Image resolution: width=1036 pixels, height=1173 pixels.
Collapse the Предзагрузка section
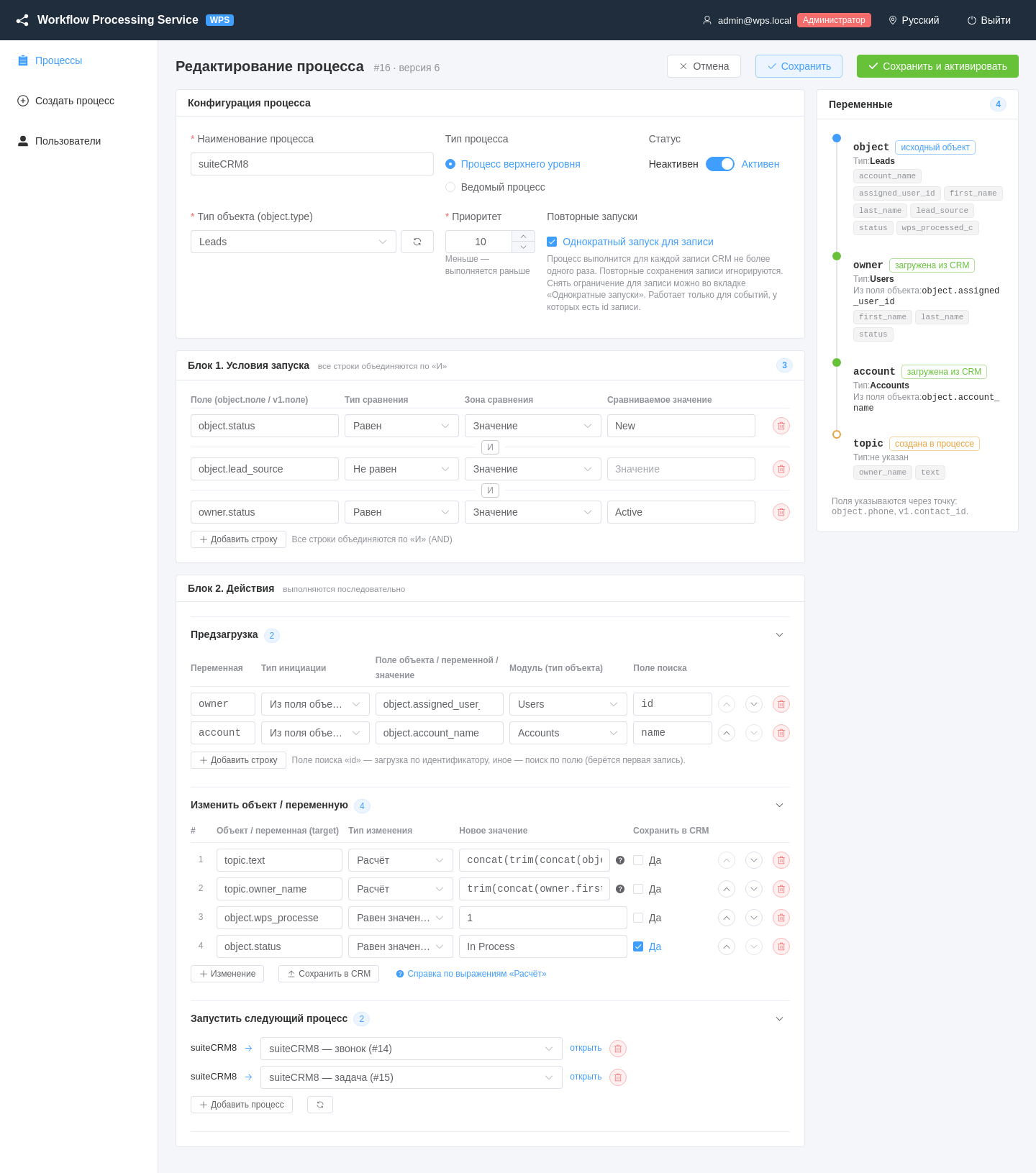point(779,634)
